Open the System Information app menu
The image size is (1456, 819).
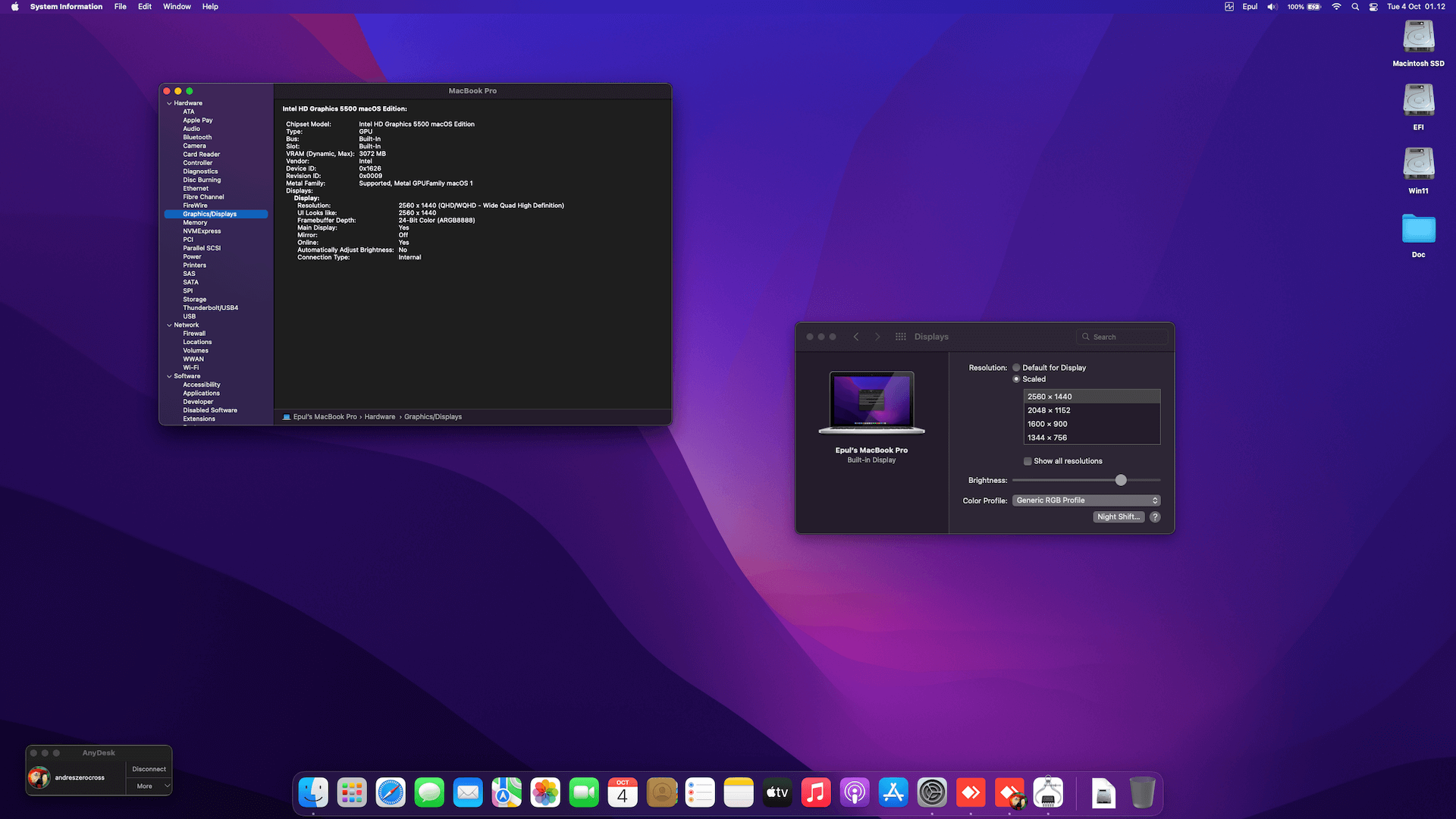click(66, 7)
